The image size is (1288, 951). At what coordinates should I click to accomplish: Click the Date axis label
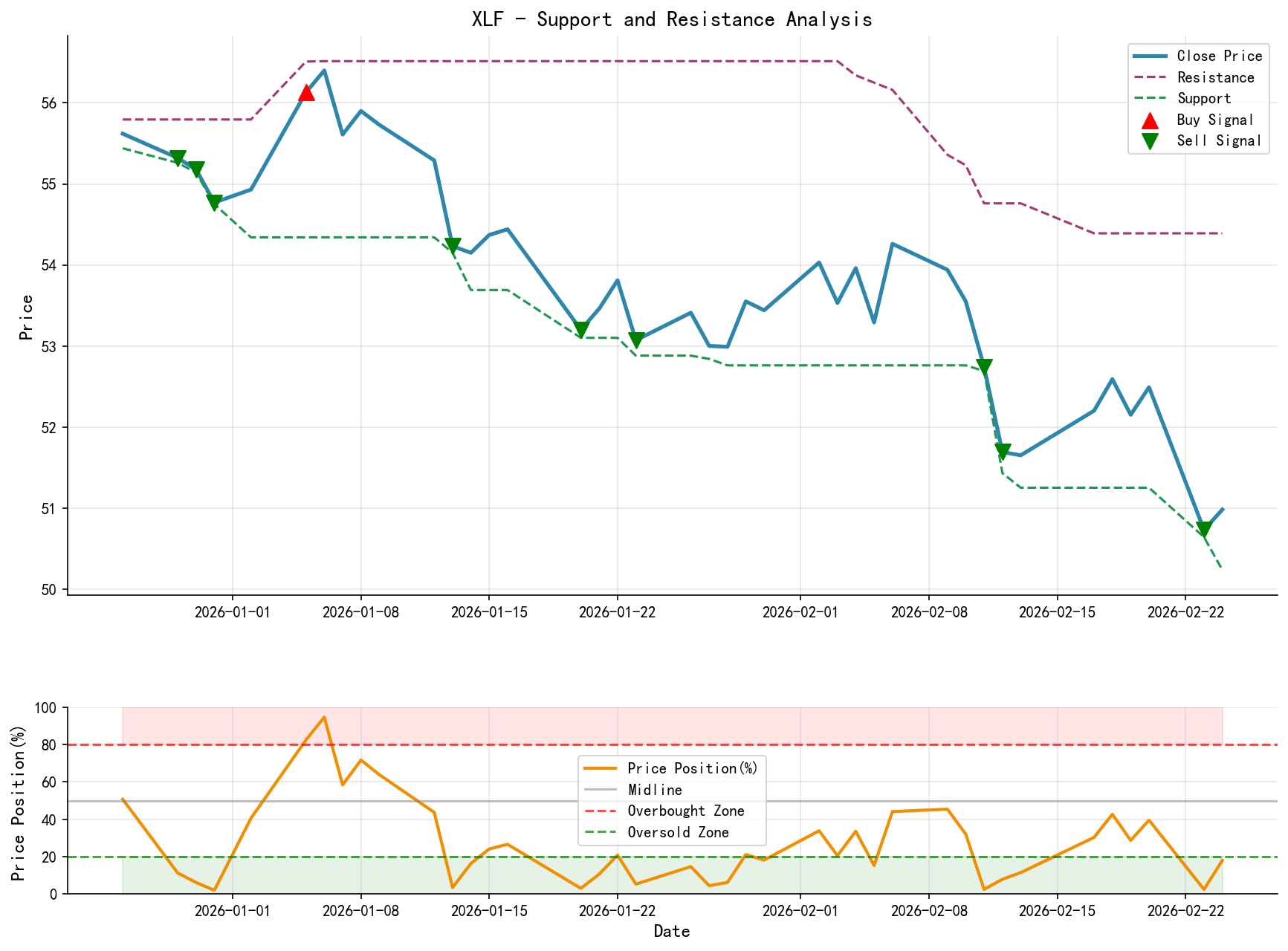(673, 931)
